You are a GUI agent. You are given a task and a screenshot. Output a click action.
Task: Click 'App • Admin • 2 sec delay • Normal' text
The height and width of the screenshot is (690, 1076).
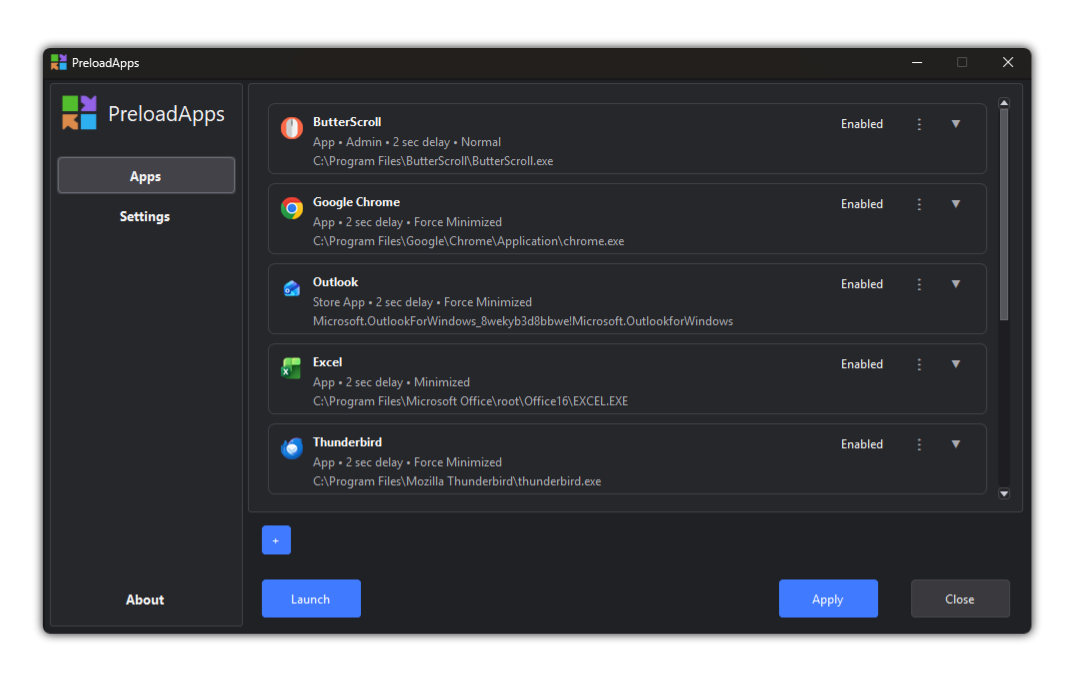tap(407, 142)
